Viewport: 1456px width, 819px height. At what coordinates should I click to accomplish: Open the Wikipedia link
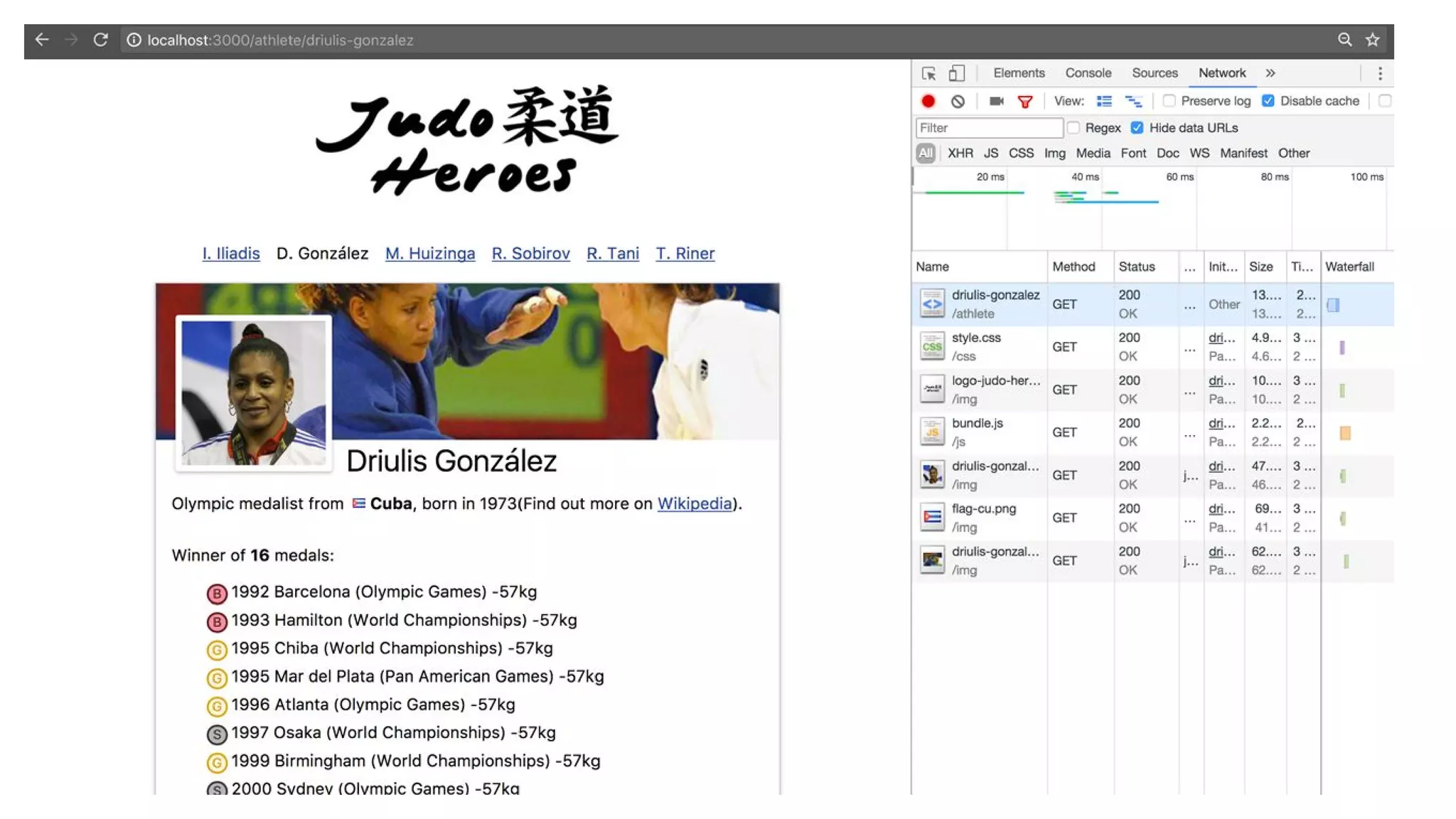[694, 504]
